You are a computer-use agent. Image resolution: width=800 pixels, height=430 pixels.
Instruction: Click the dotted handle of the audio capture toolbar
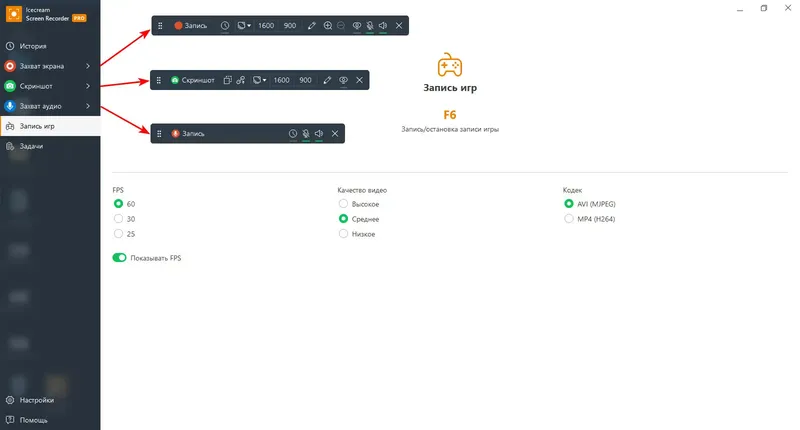pos(159,134)
